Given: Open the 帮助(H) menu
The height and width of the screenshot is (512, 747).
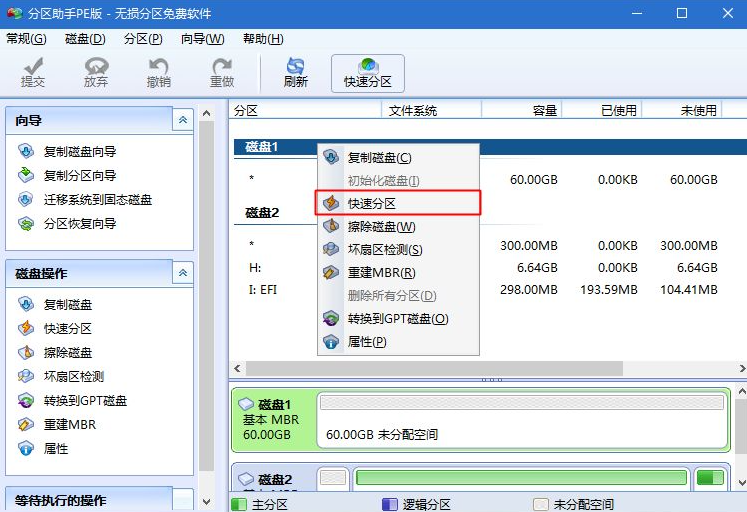Looking at the screenshot, I should 262,39.
